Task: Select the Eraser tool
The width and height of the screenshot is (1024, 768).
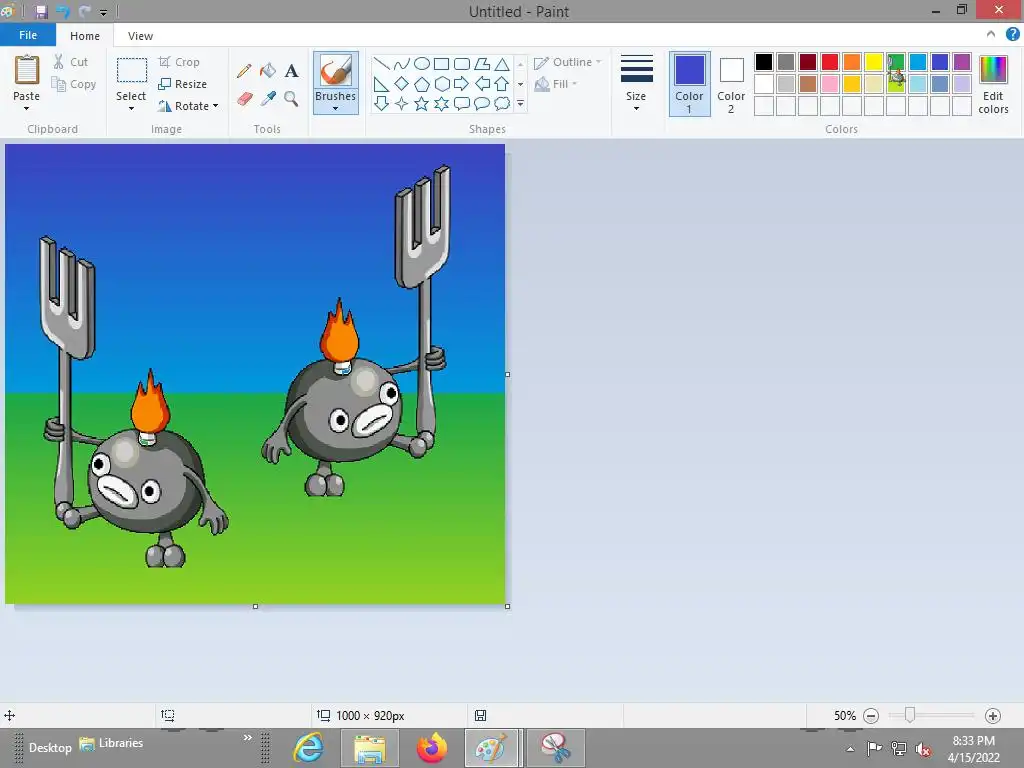Action: 244,99
